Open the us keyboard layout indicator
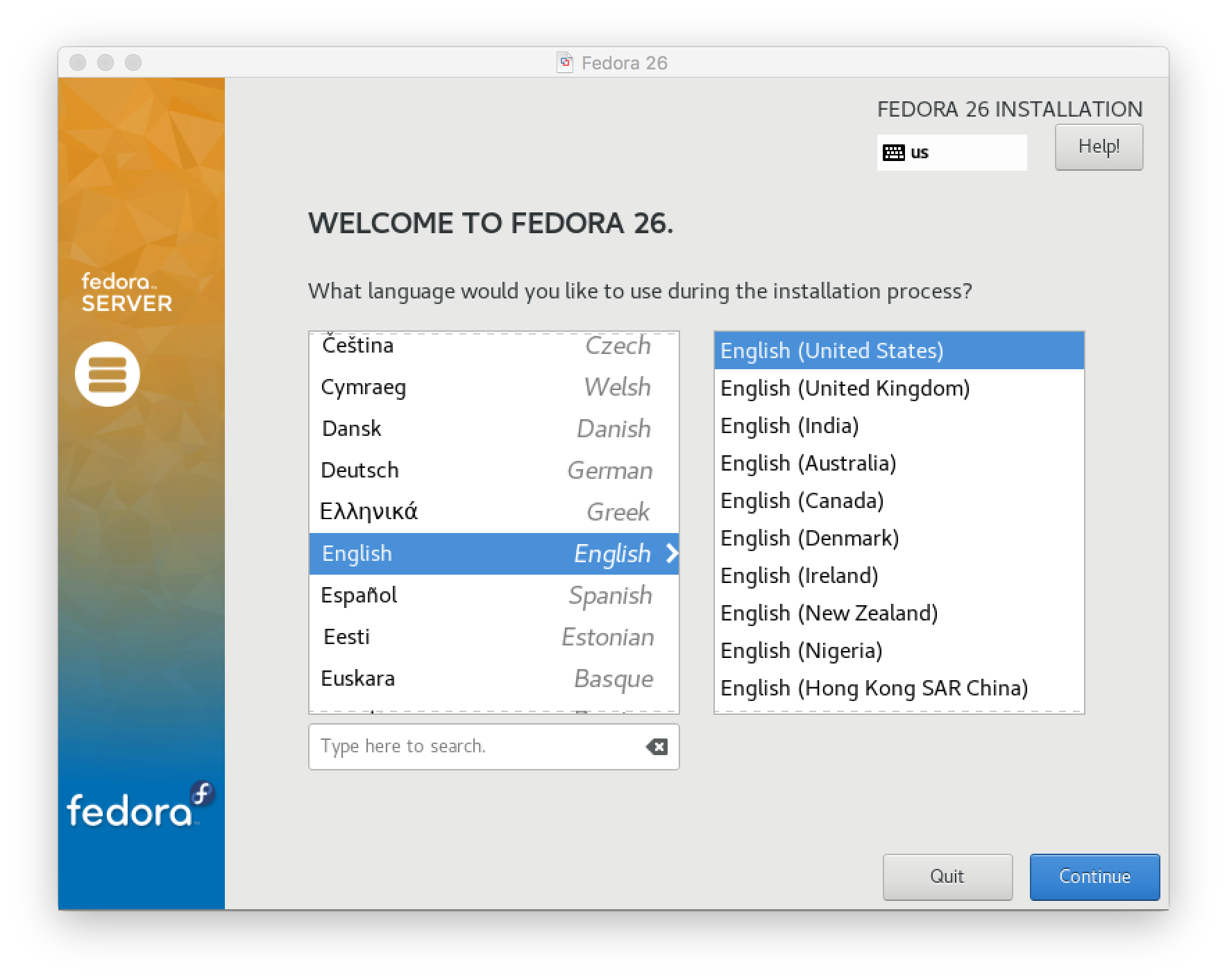The height and width of the screenshot is (980, 1227). click(x=951, y=153)
